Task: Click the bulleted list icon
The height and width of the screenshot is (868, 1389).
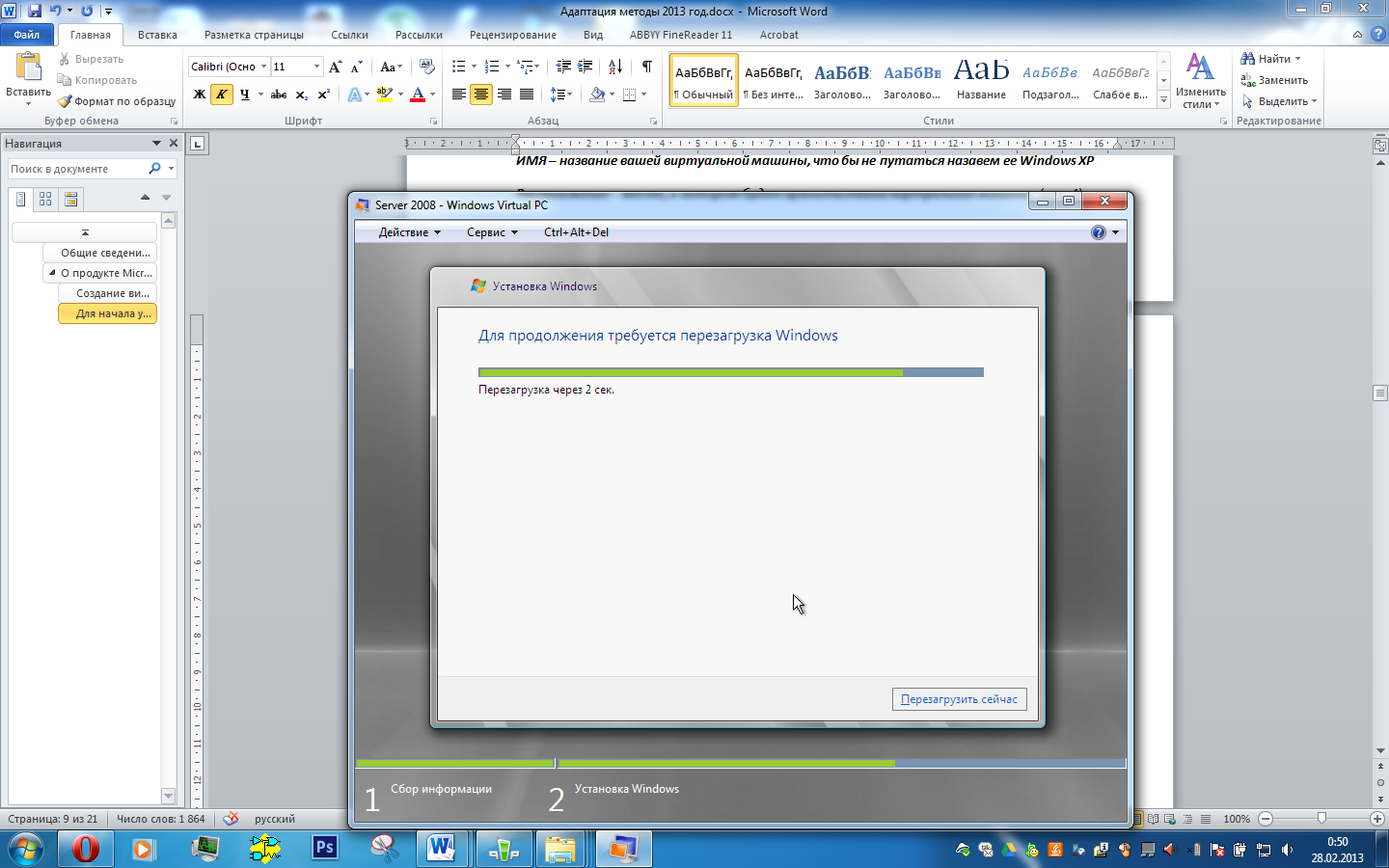Action: click(459, 67)
